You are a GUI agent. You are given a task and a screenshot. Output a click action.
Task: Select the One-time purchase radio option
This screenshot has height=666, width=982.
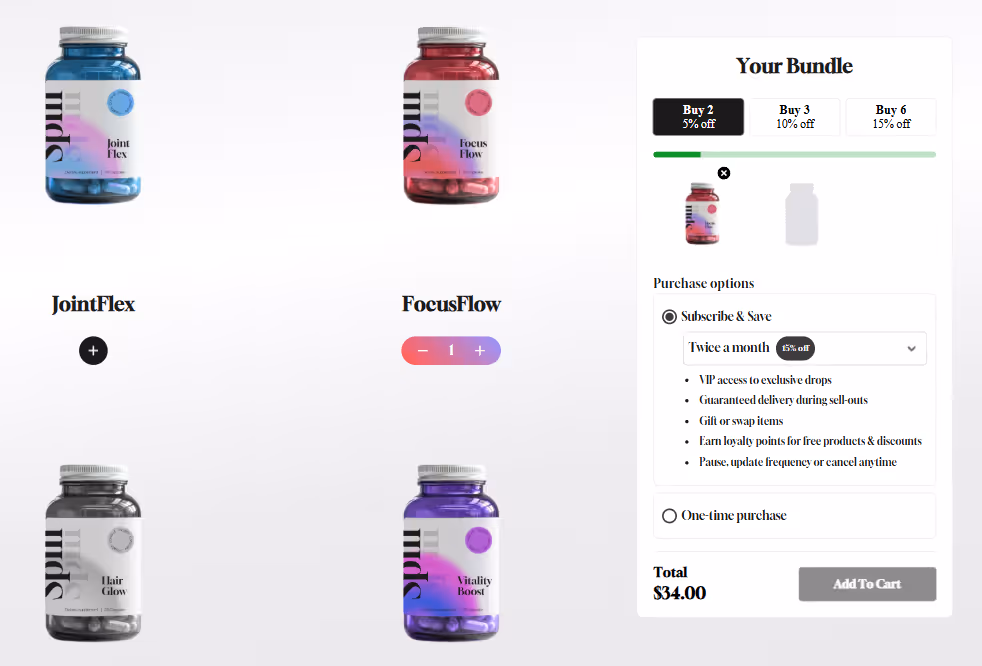(669, 516)
